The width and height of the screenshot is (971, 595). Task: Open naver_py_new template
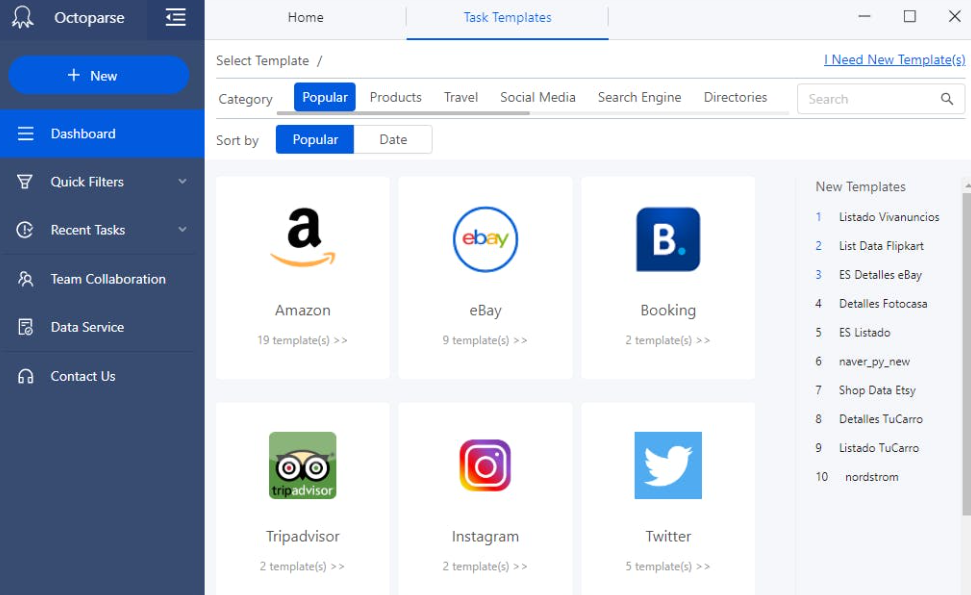[874, 362]
